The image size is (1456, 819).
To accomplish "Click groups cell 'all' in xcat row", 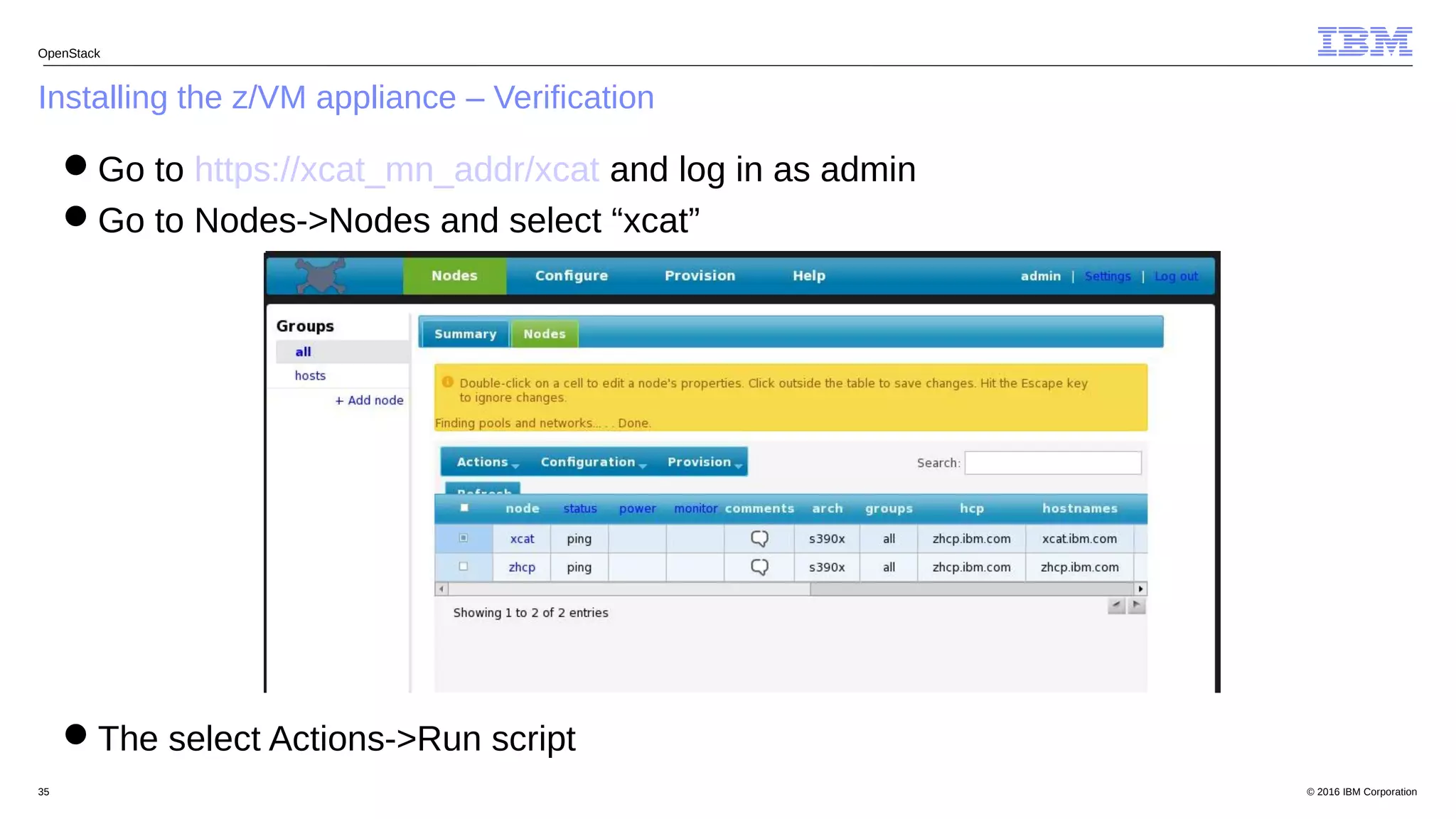I will click(x=889, y=539).
